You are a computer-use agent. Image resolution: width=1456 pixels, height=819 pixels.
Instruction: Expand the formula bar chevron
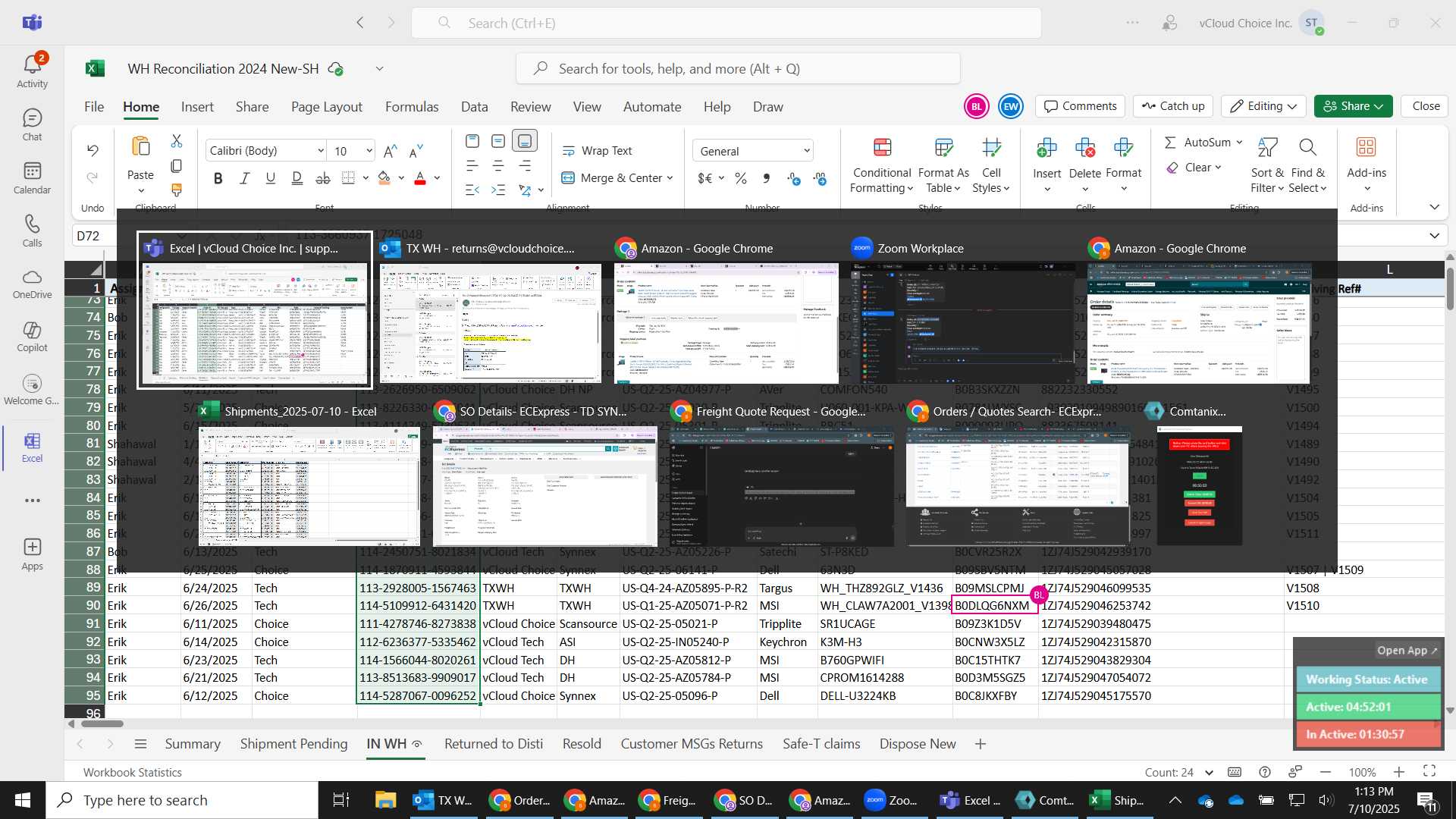coord(1434,236)
